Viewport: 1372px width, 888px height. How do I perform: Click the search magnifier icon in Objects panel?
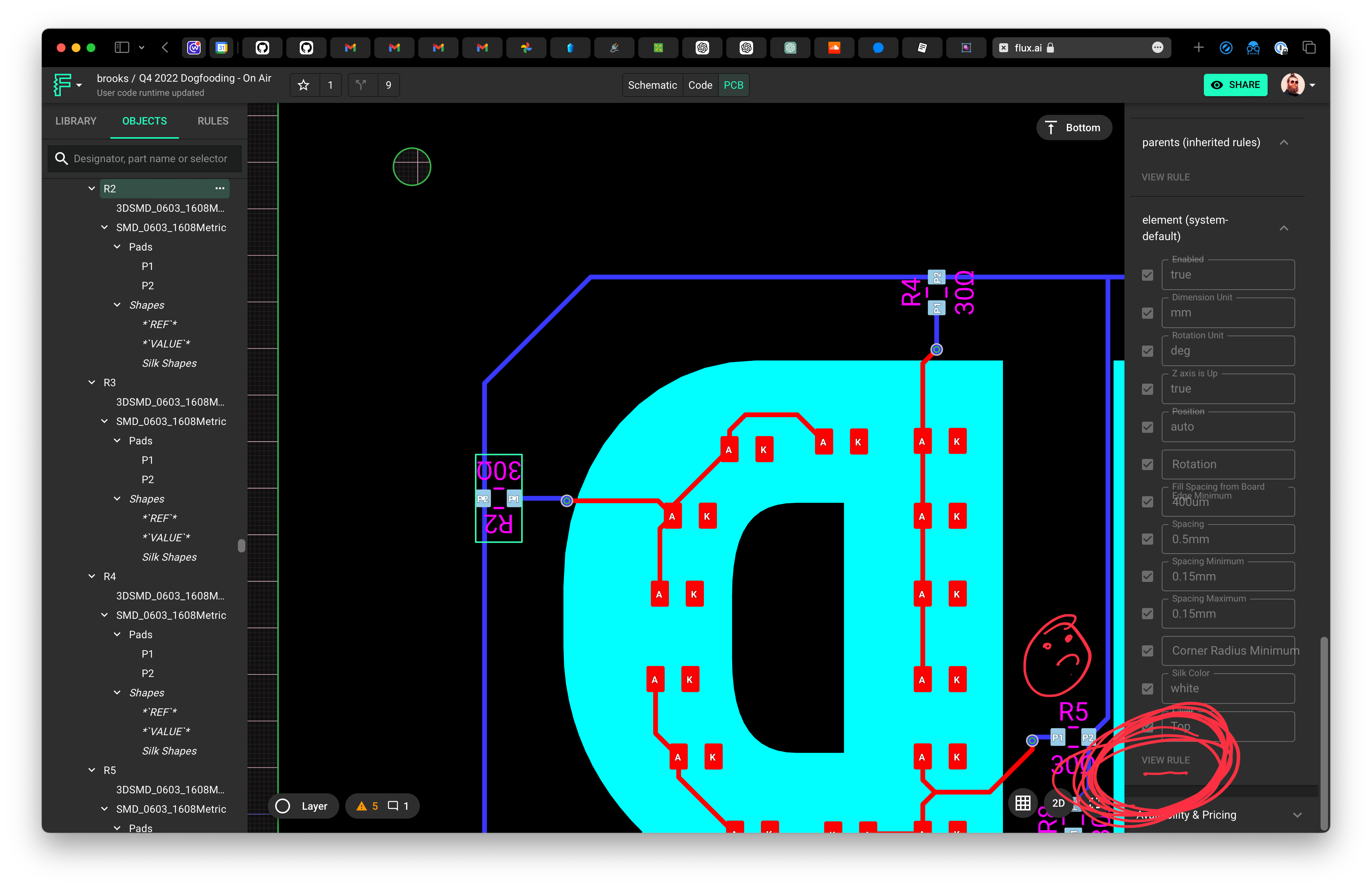(x=61, y=158)
